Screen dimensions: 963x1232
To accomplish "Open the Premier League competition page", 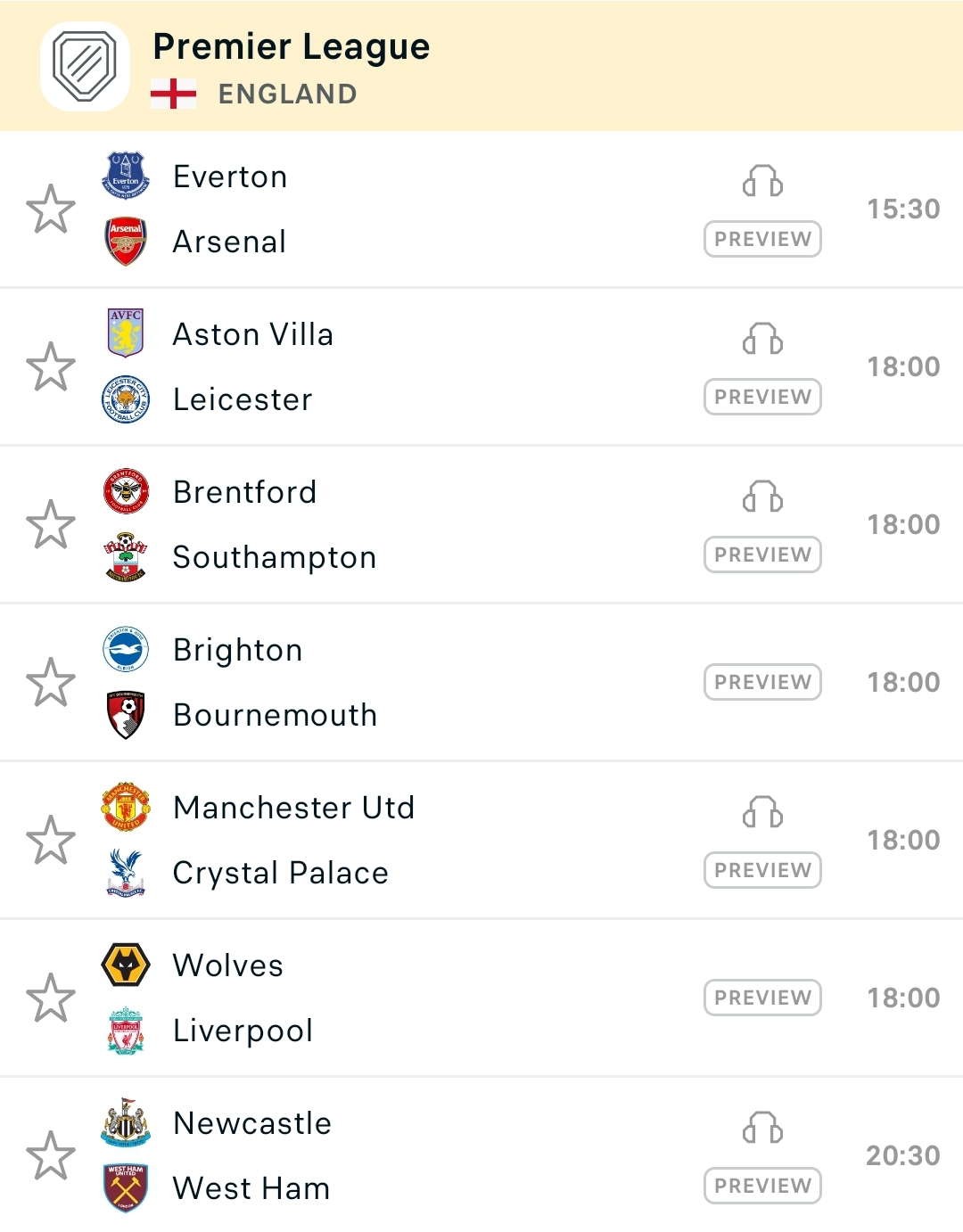I will click(x=291, y=46).
